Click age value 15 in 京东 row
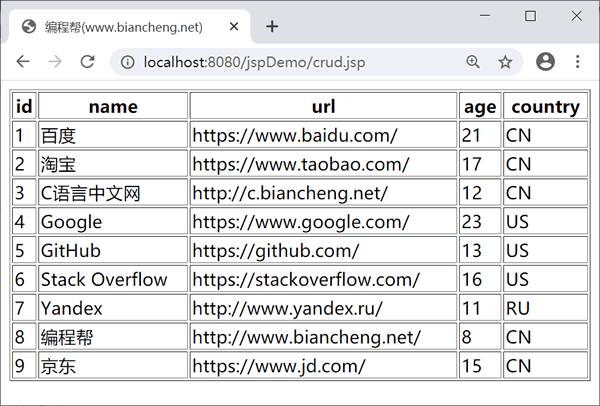The height and width of the screenshot is (406, 600). [x=480, y=365]
